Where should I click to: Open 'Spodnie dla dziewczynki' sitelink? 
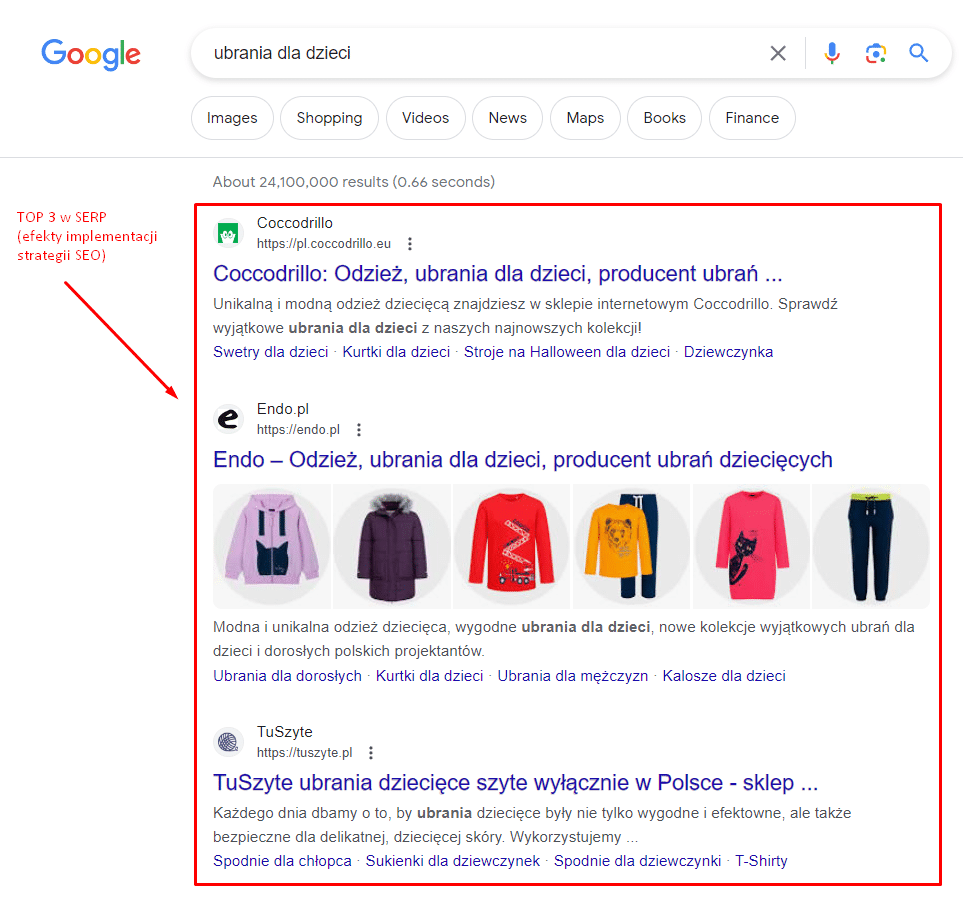tap(637, 861)
